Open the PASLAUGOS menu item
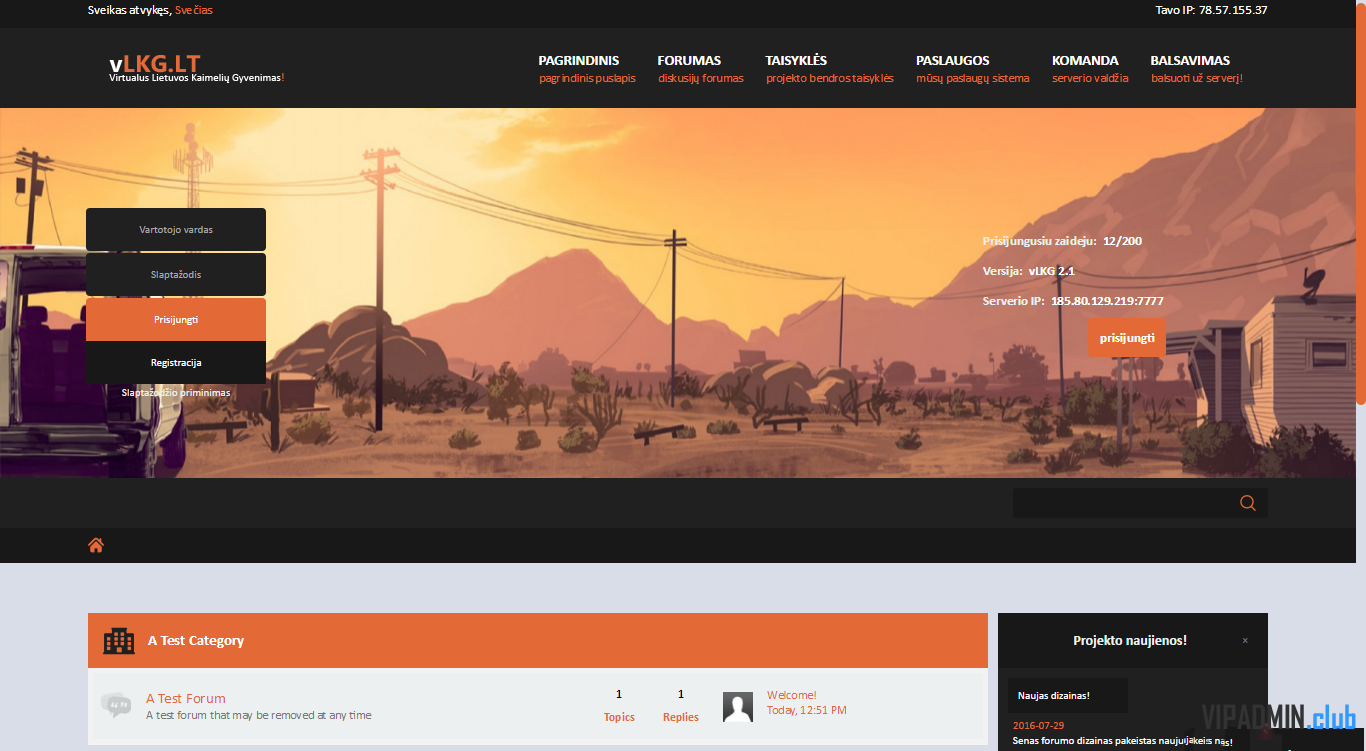The image size is (1366, 751). tap(972, 68)
